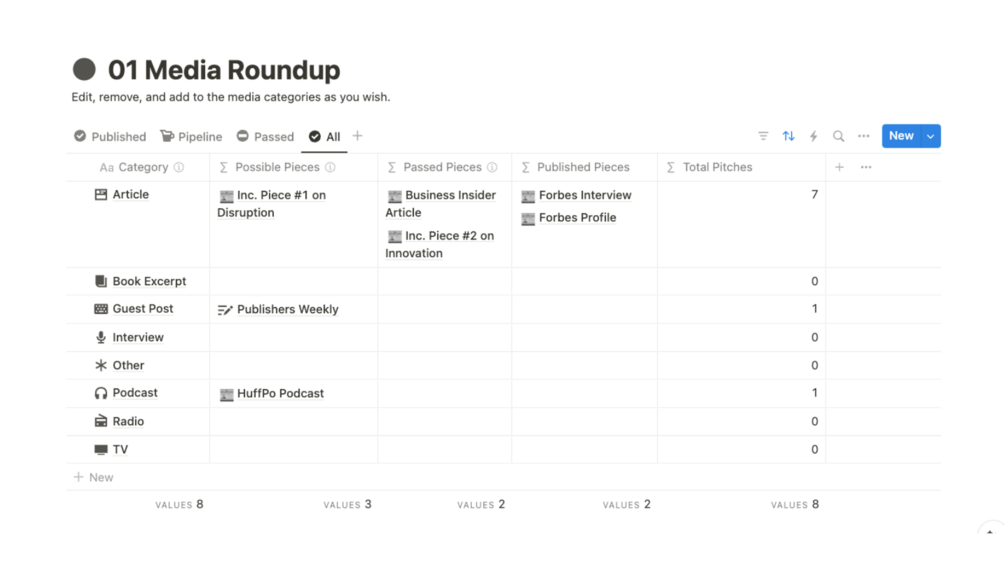This screenshot has height=566, width=1005.
Task: Add a new database view
Action: coord(357,136)
